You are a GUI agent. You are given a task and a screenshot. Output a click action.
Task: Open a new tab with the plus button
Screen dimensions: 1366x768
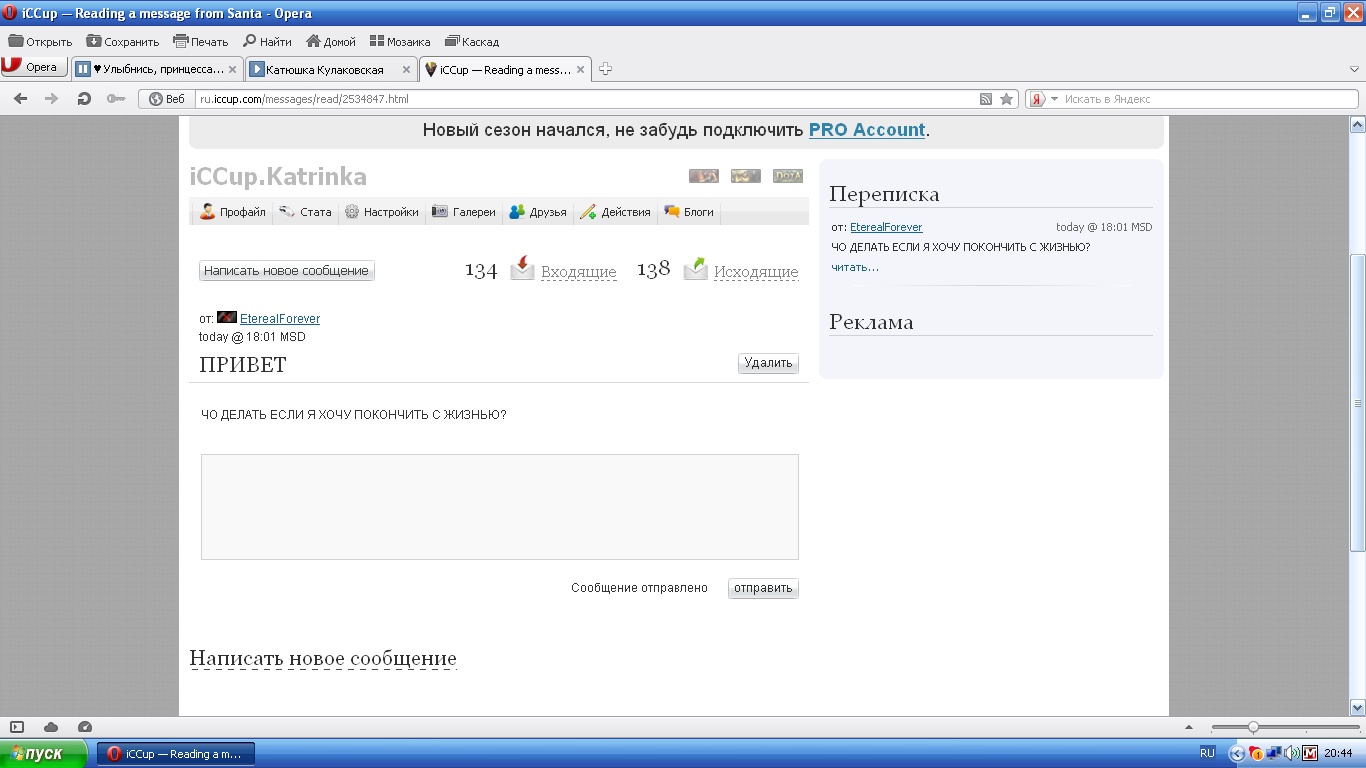pos(605,69)
